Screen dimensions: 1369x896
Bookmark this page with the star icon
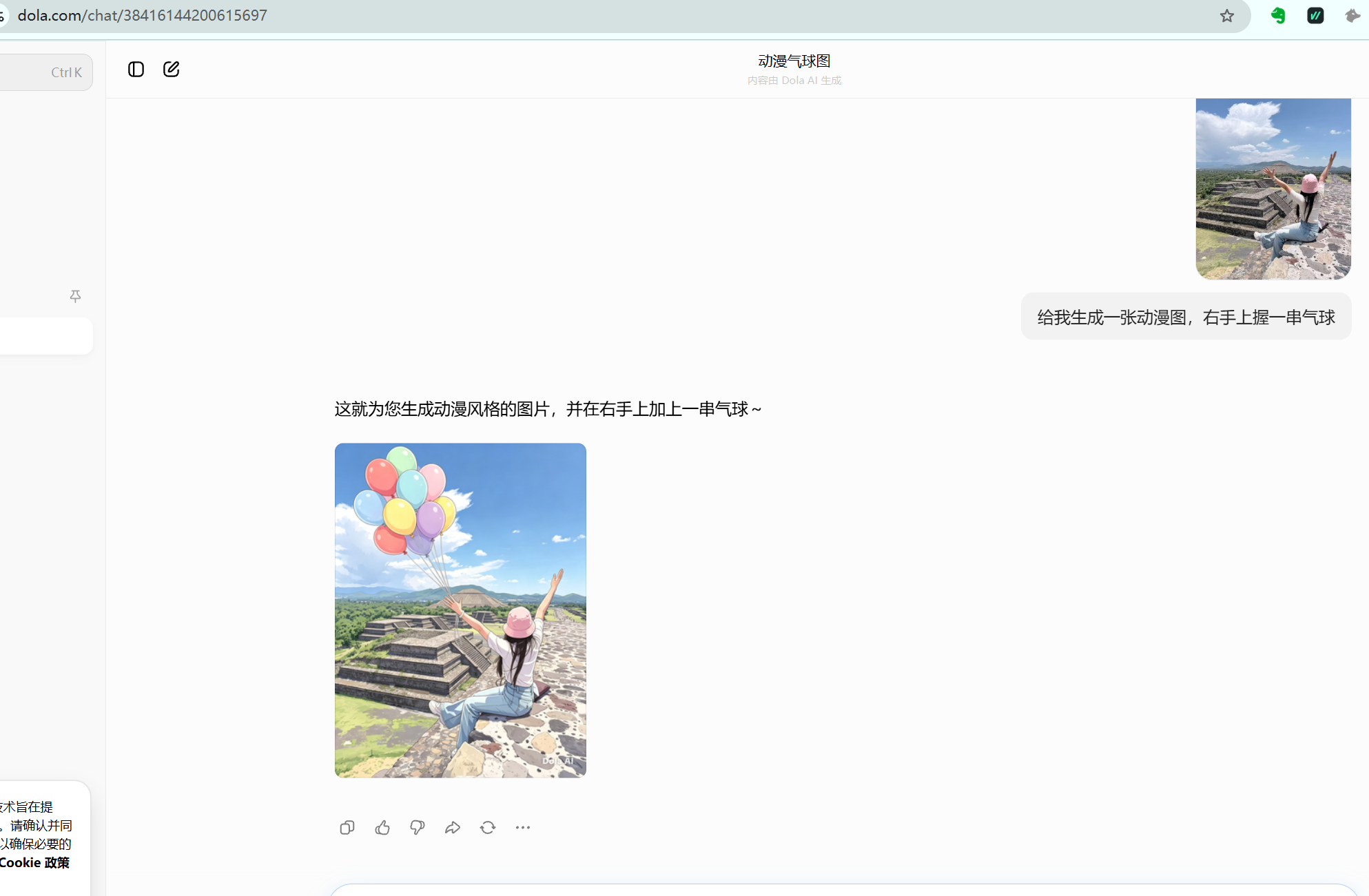tap(1227, 16)
